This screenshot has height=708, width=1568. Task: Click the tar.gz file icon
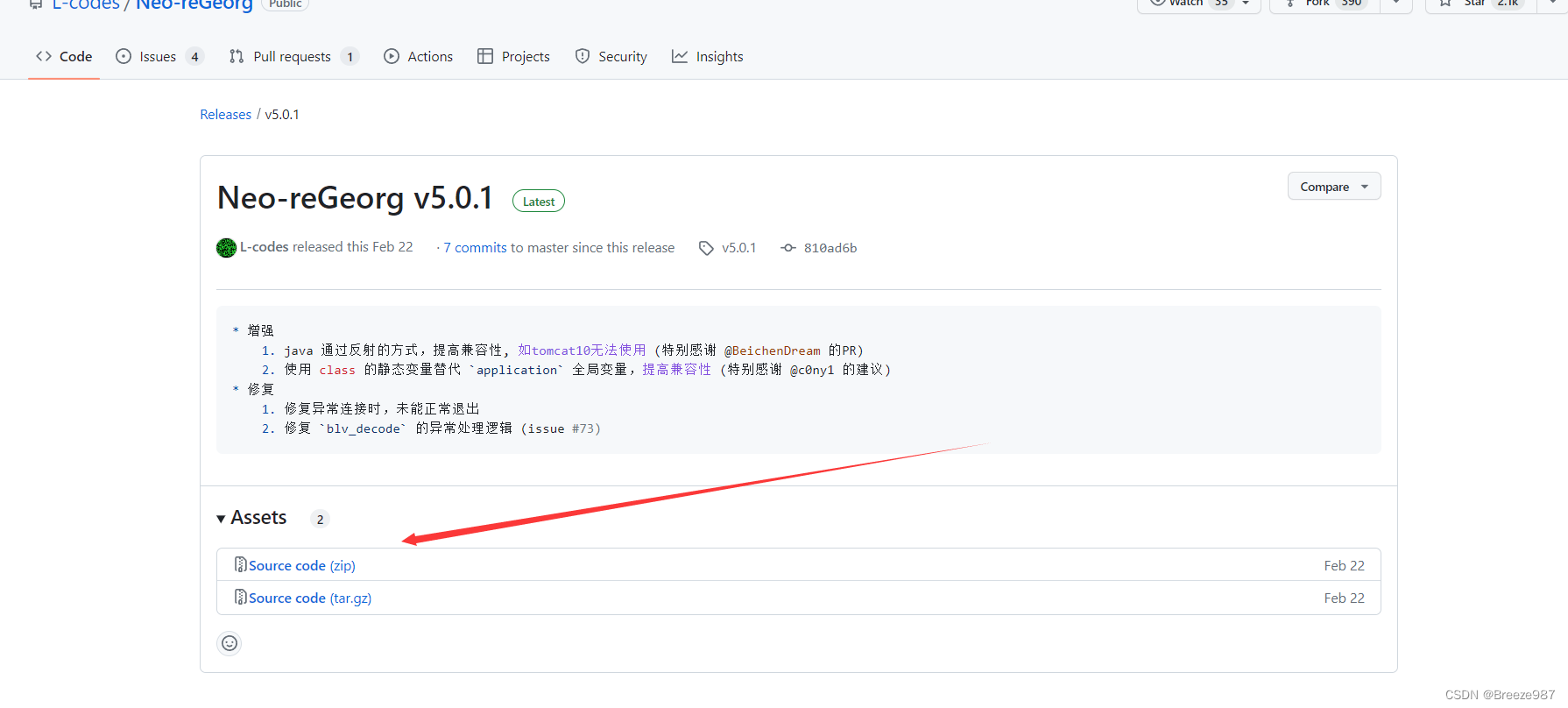click(240, 598)
